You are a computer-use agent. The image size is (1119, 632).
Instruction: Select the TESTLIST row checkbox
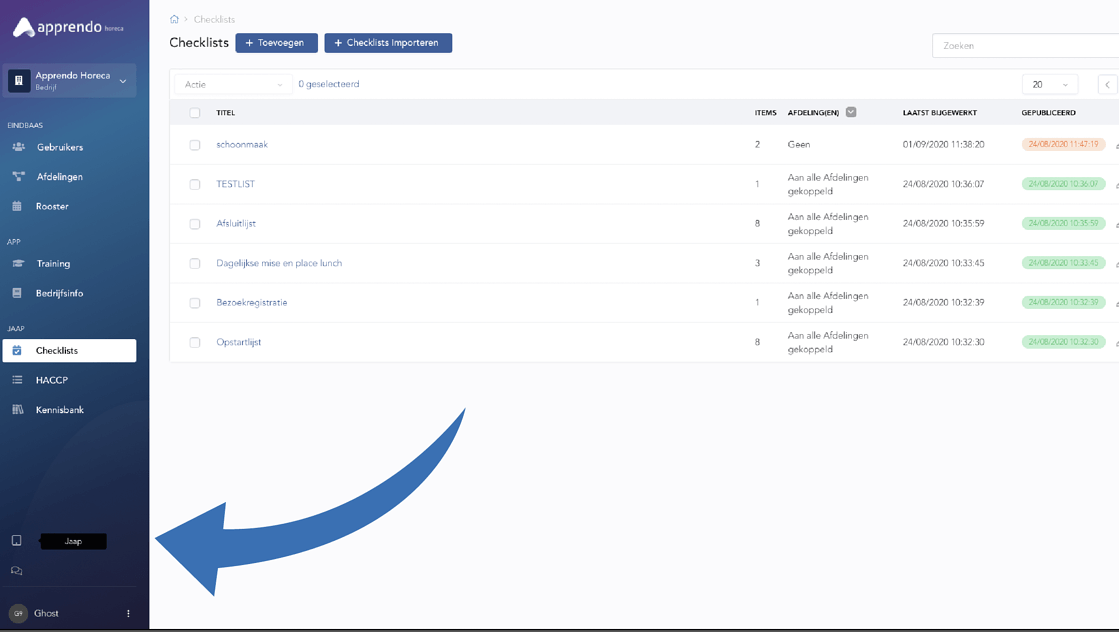coord(195,184)
